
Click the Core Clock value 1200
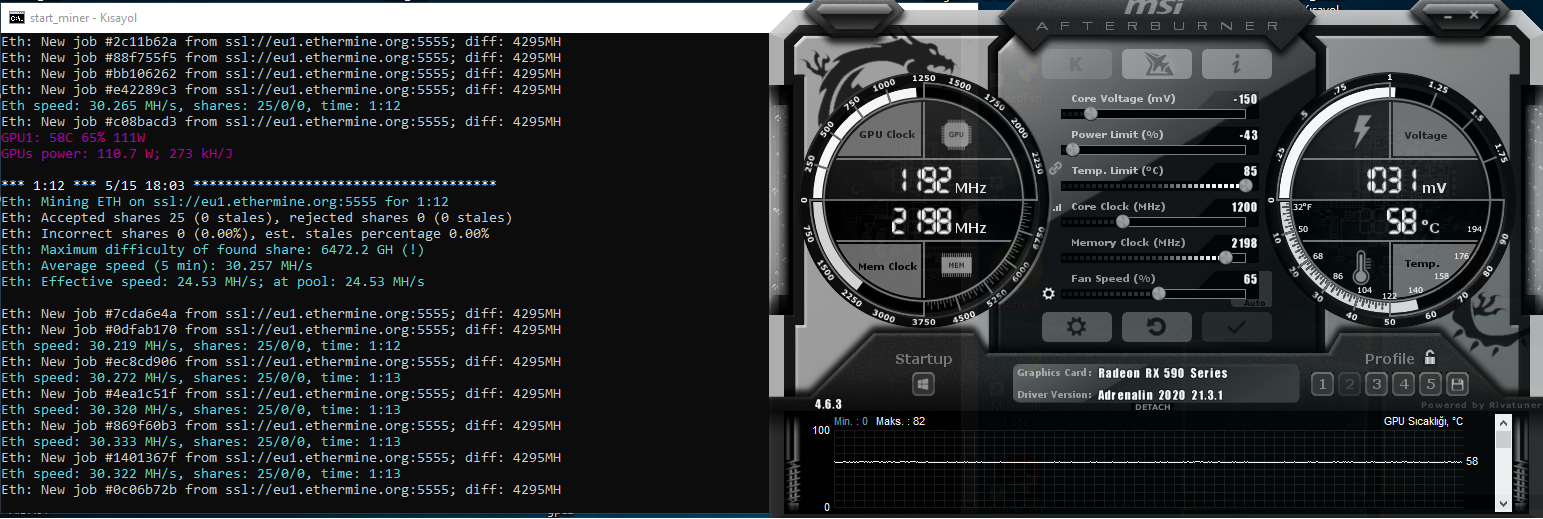(1244, 207)
